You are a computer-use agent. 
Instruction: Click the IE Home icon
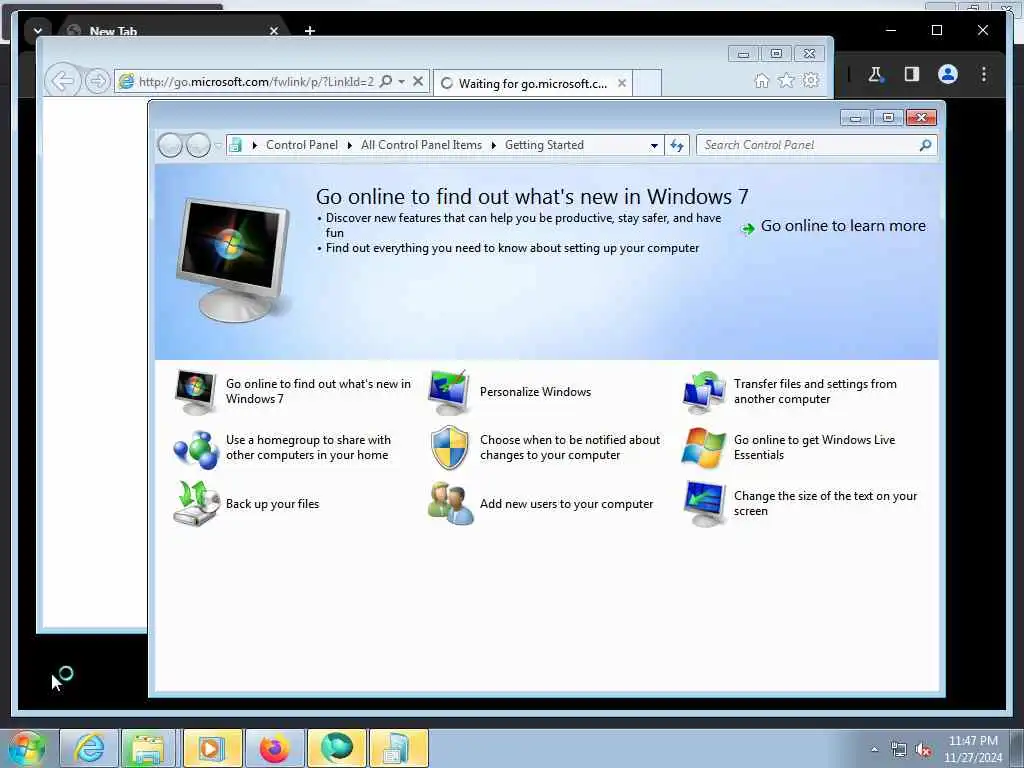tap(761, 81)
